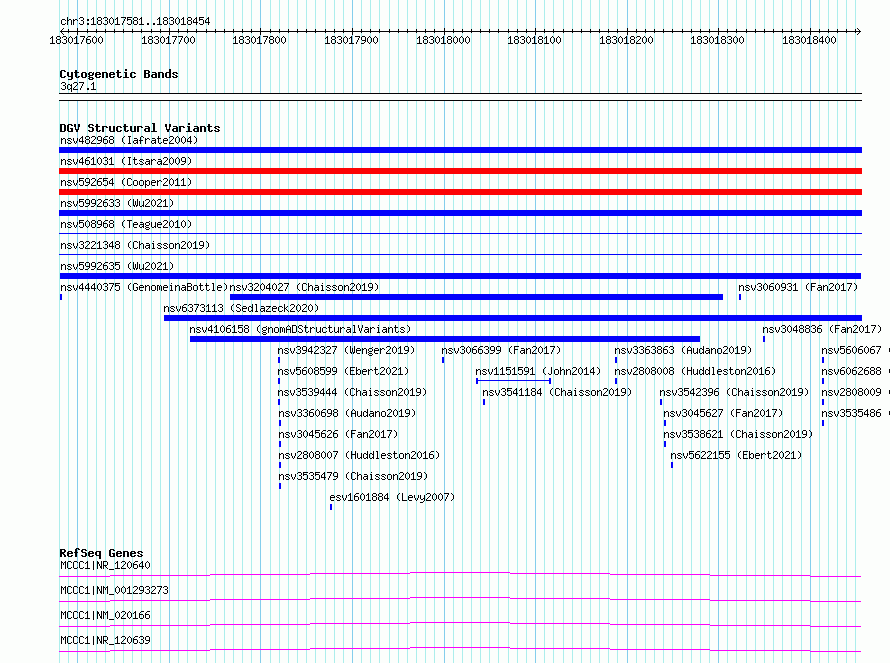Select nsv3538621 (Chaisson2019) variant
Screen dimensions: 890x663
coord(738,434)
